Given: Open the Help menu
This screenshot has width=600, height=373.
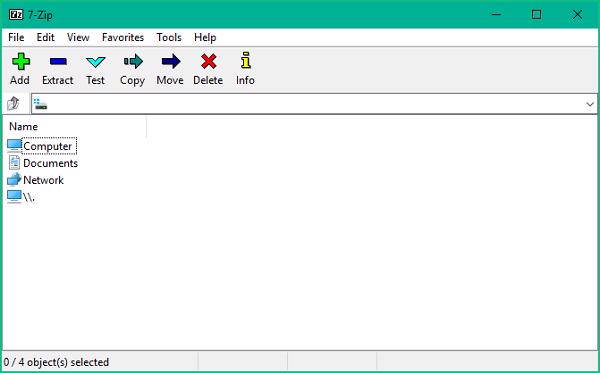Looking at the screenshot, I should coord(205,37).
